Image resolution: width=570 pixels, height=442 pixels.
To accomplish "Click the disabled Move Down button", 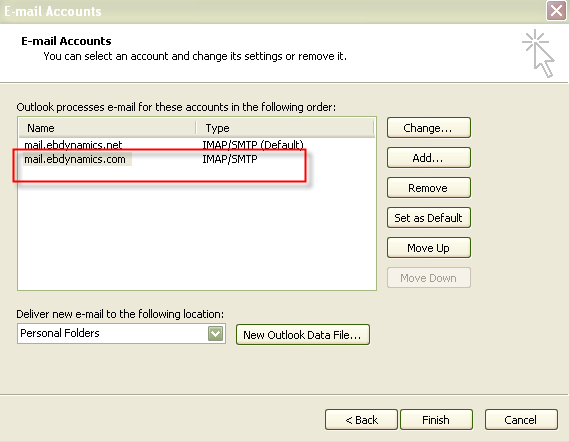I will (x=429, y=278).
